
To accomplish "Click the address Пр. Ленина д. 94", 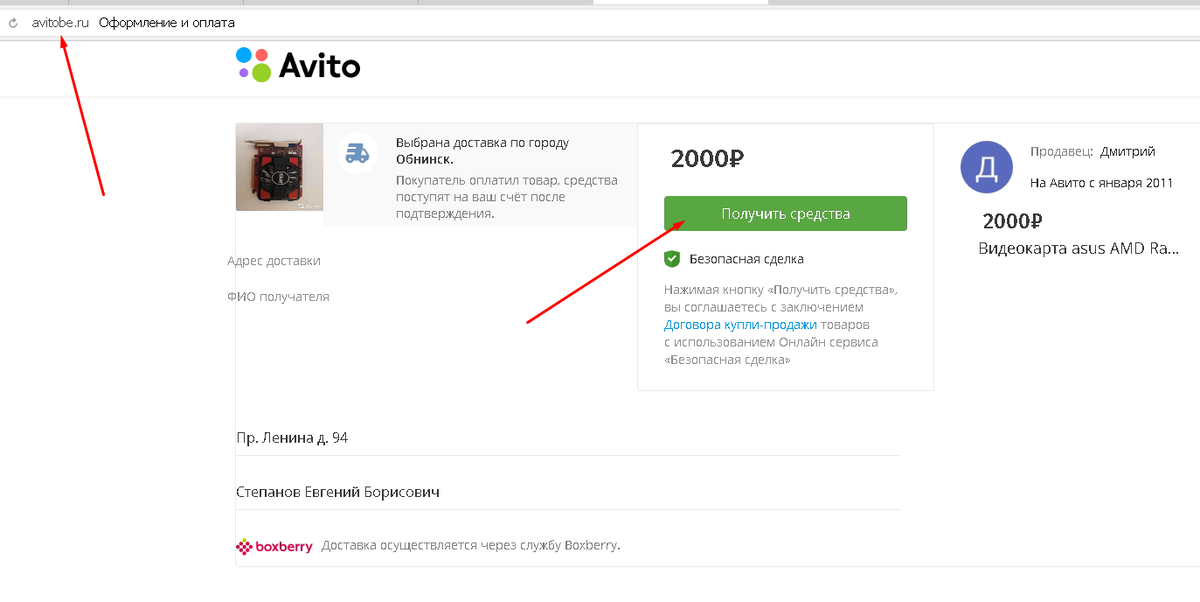I will (292, 438).
